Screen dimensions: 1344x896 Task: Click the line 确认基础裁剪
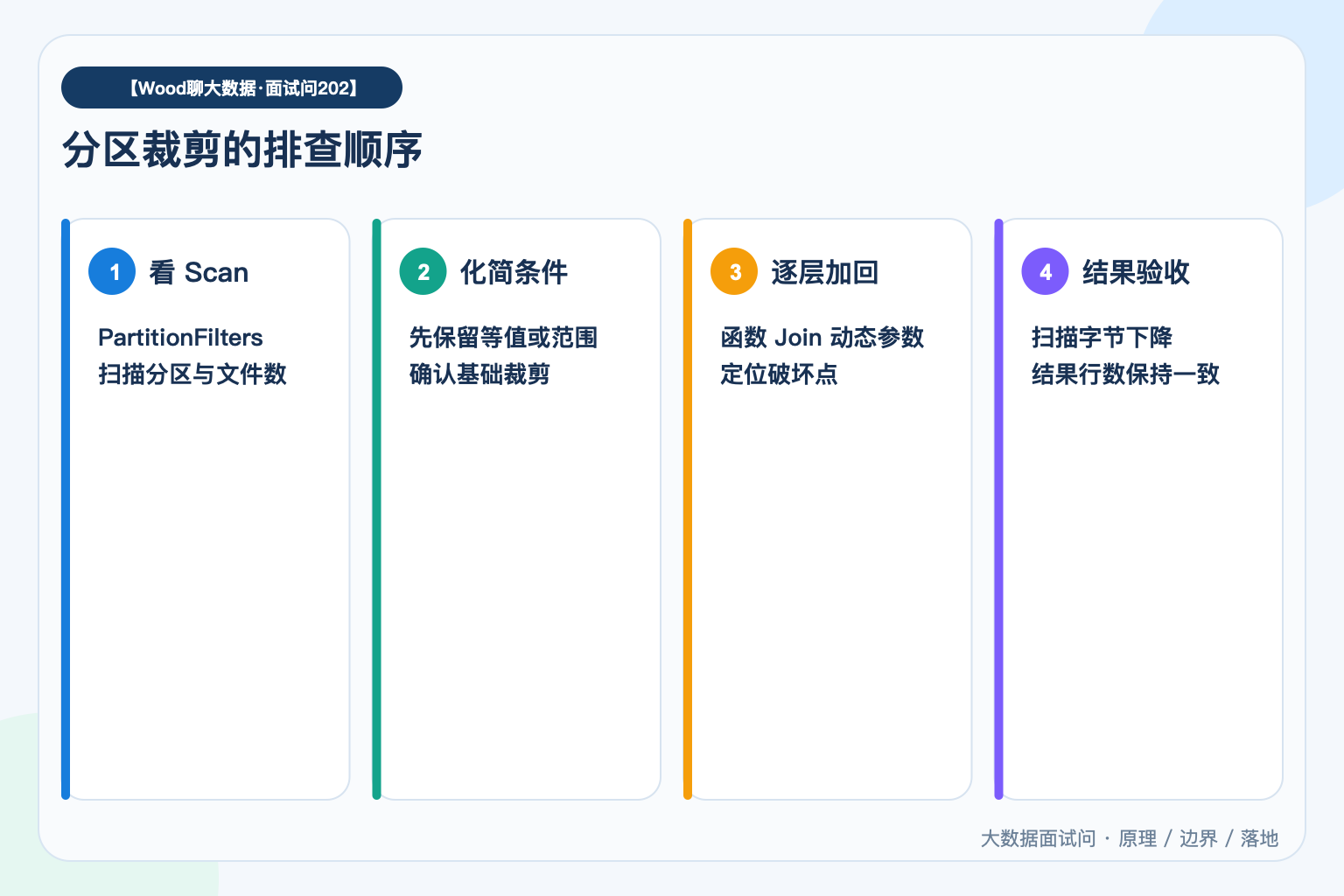point(480,374)
